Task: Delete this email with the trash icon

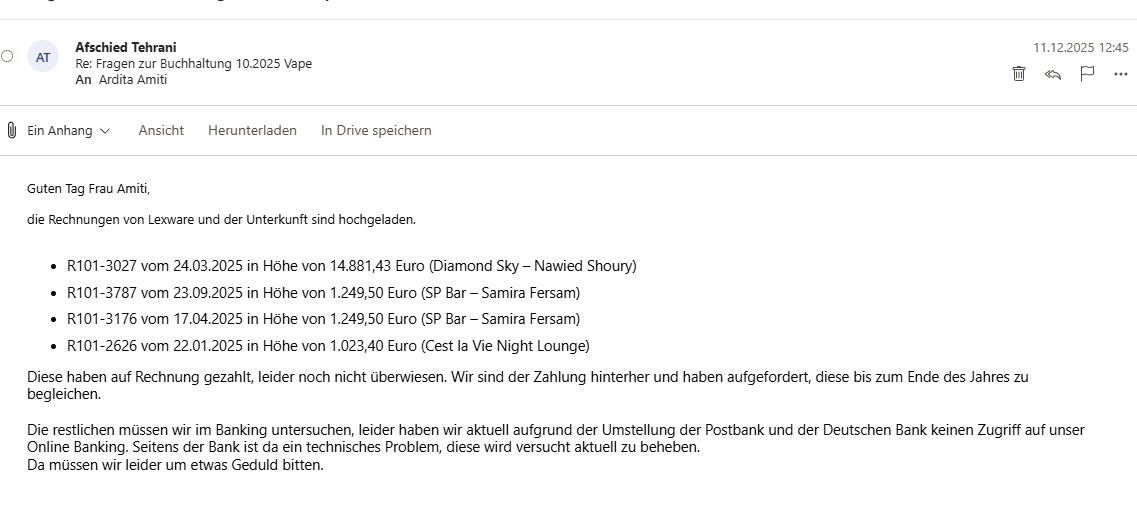Action: click(x=1018, y=73)
